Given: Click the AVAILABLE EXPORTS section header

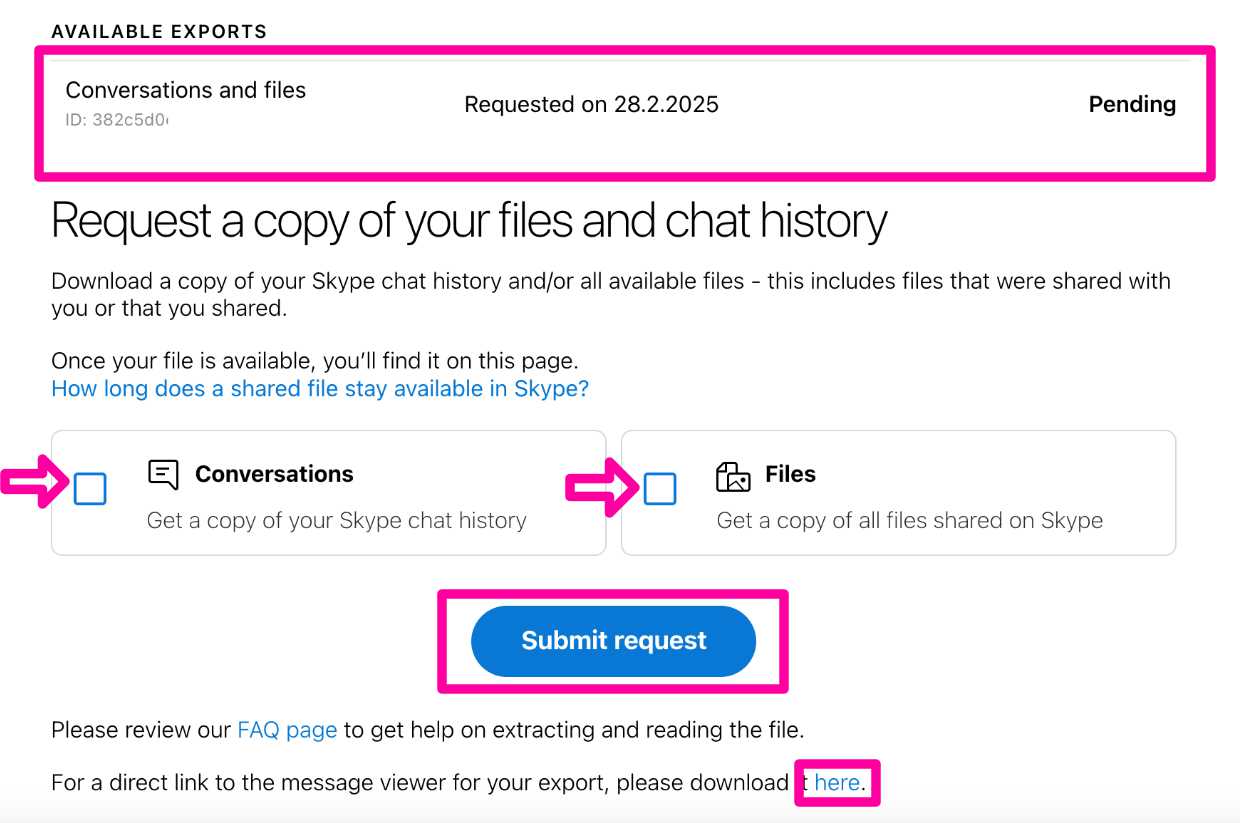Looking at the screenshot, I should (159, 31).
